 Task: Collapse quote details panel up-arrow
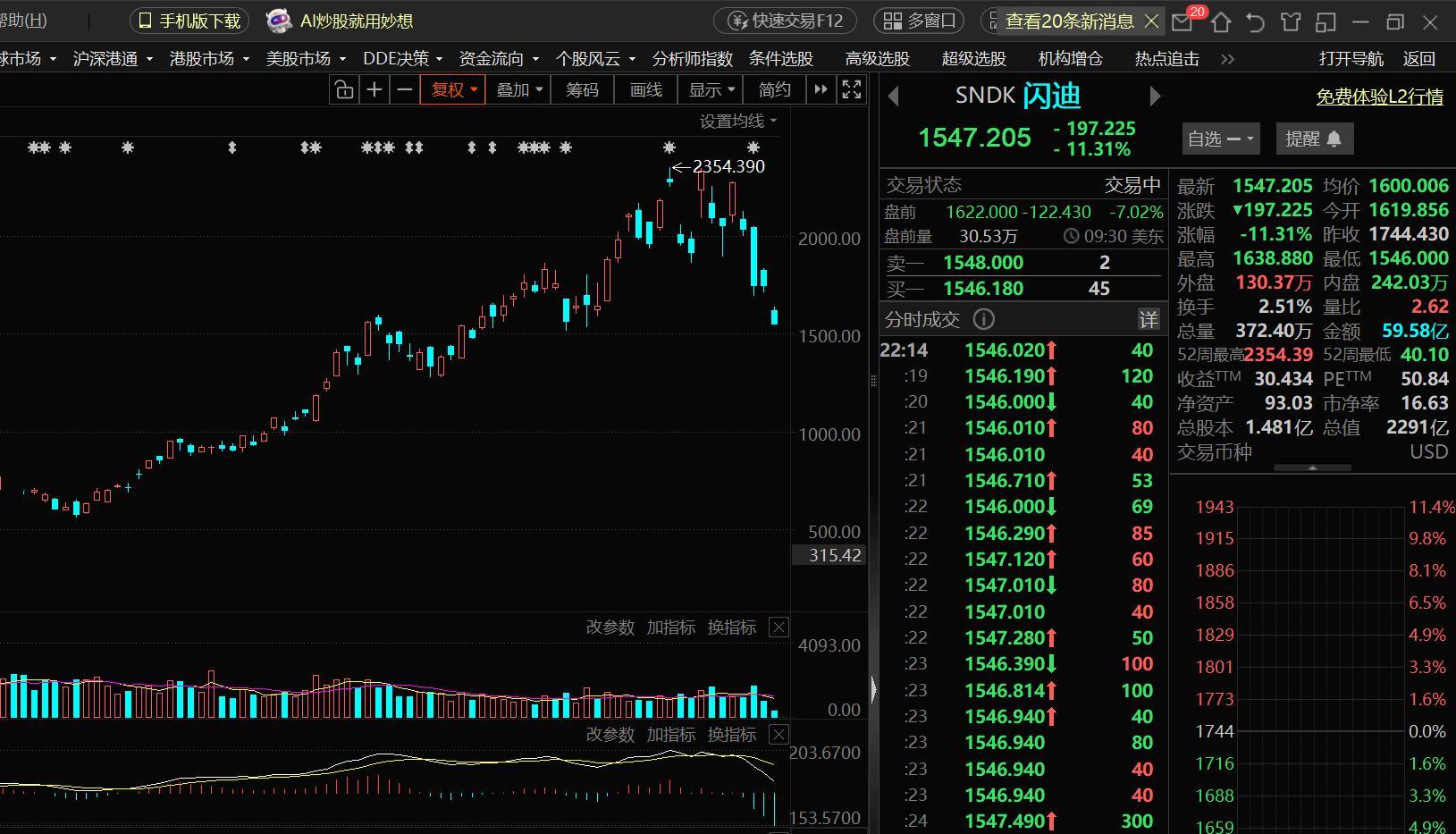1312,468
